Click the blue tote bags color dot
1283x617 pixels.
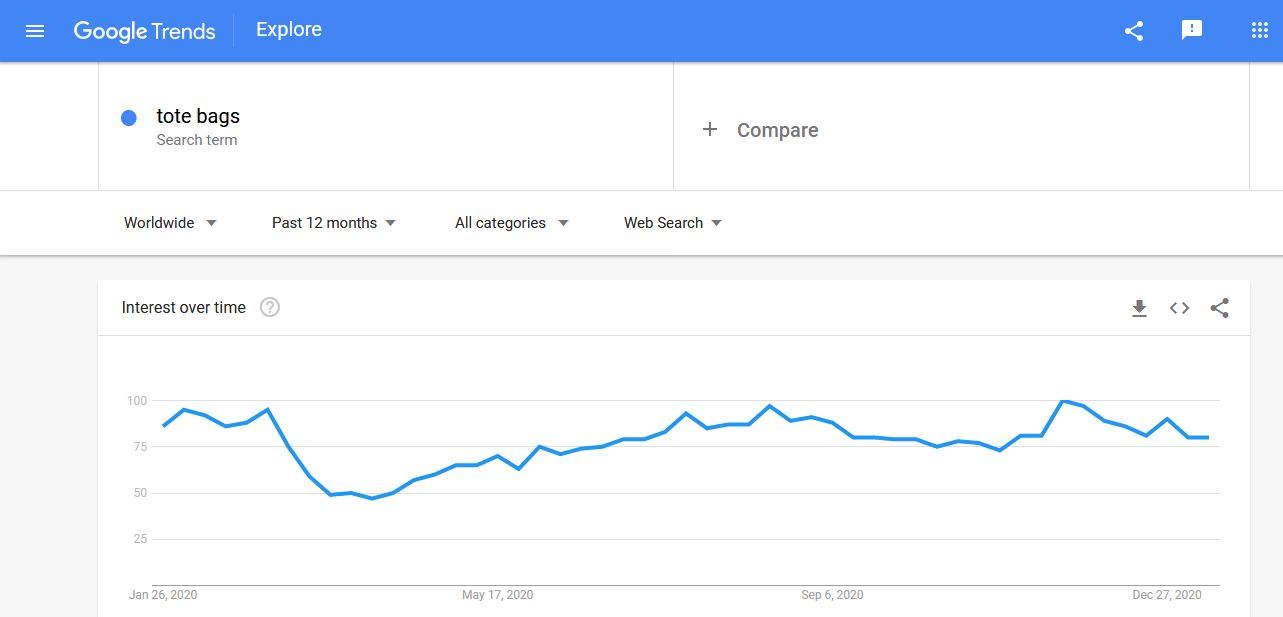(129, 118)
